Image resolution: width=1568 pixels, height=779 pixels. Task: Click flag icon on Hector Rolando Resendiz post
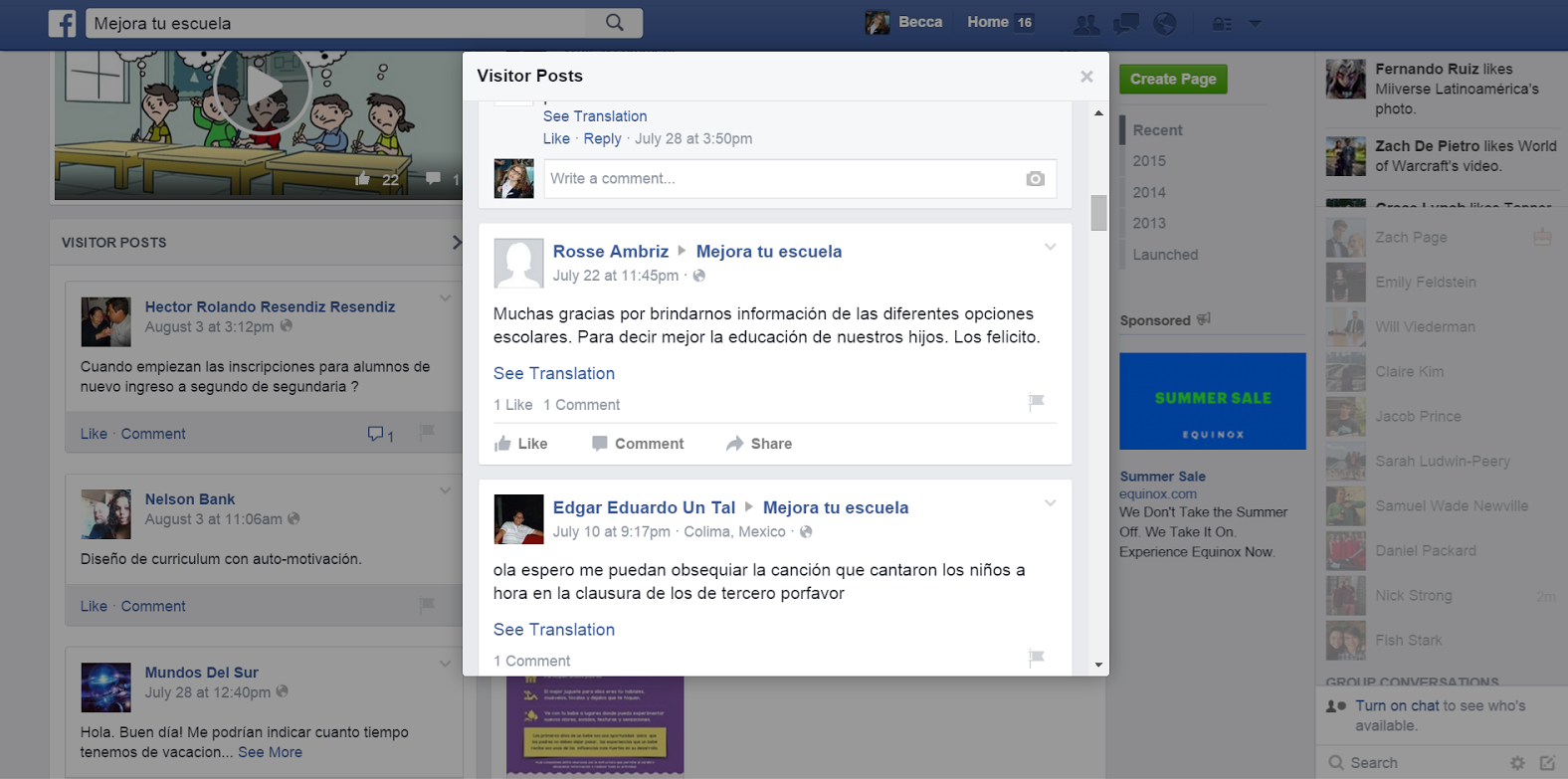click(427, 432)
